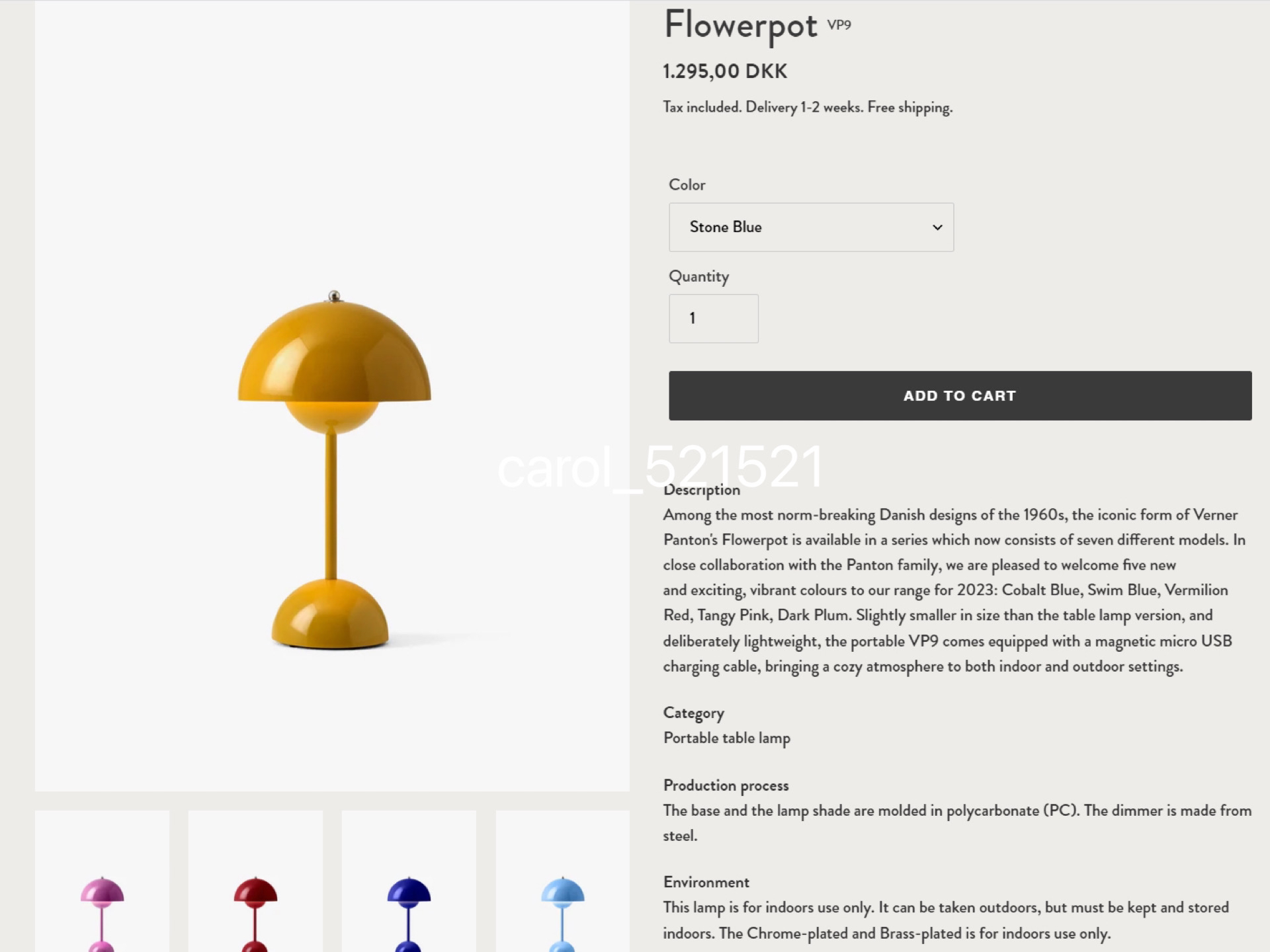This screenshot has width=1270, height=952.
Task: Click the Production process heading
Action: point(726,785)
